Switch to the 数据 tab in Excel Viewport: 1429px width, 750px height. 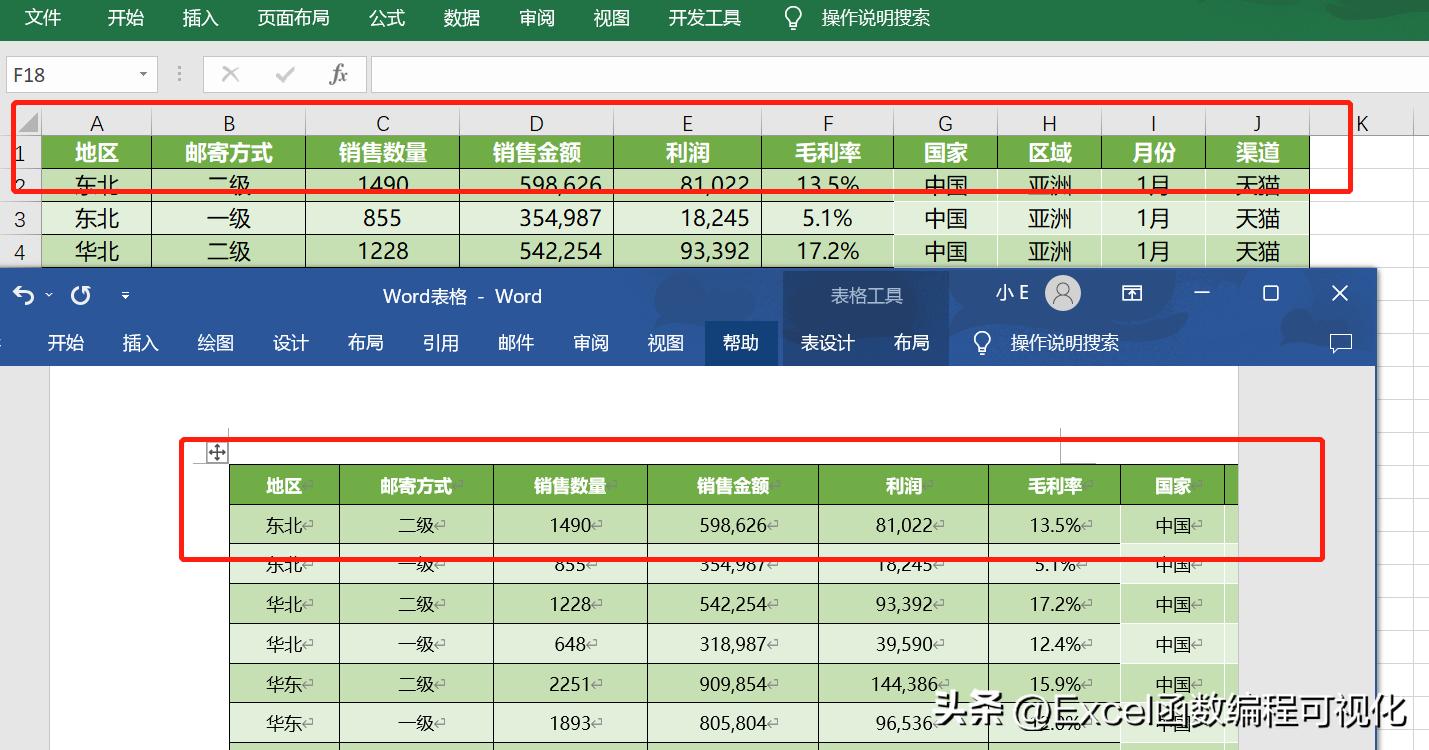point(461,17)
